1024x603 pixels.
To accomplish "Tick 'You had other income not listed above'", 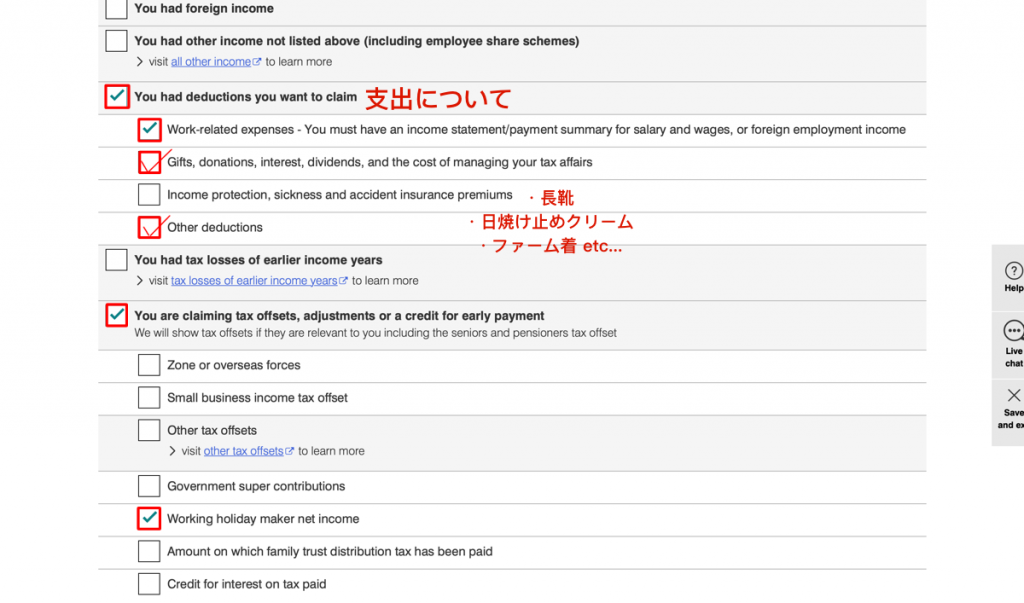I will coord(117,41).
